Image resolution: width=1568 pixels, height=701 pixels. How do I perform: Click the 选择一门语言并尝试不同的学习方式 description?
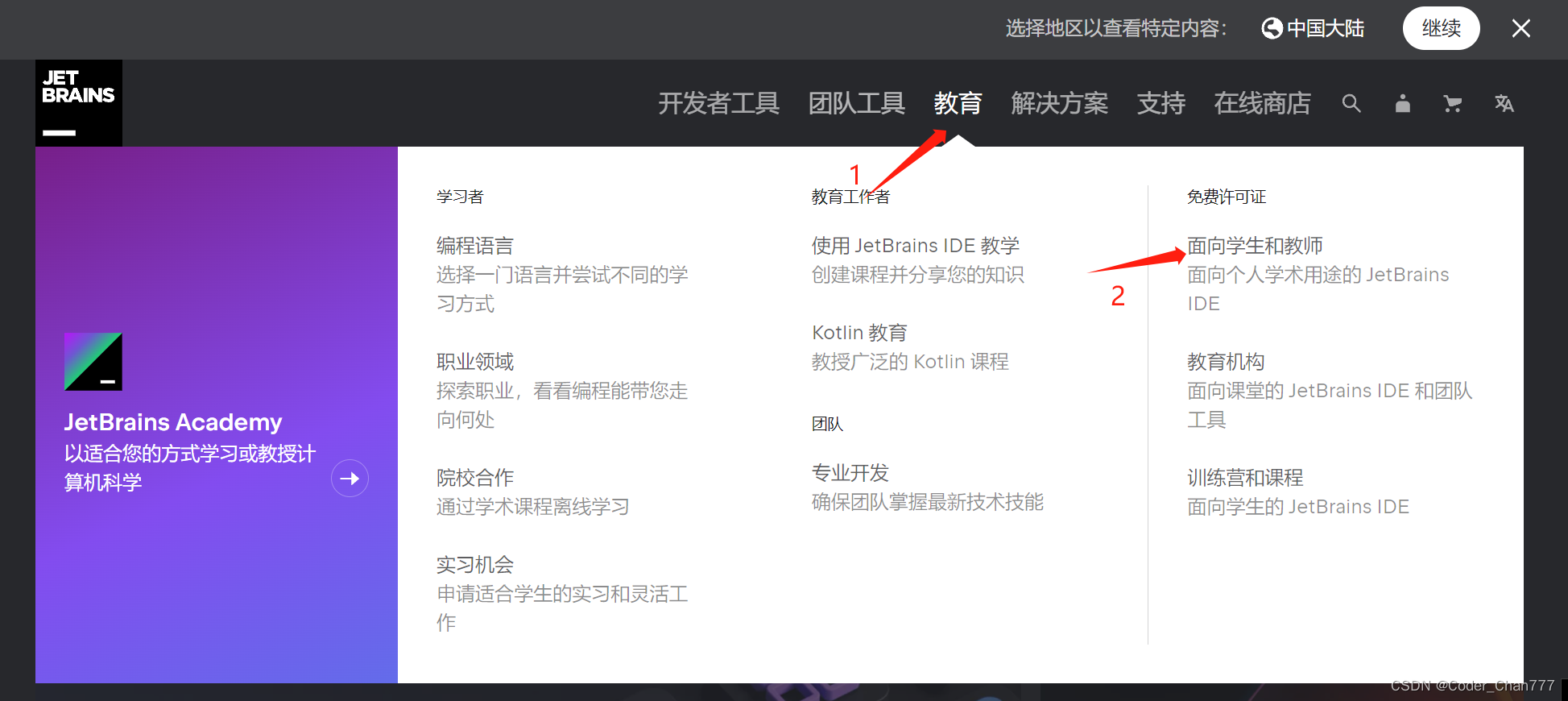[x=562, y=289]
